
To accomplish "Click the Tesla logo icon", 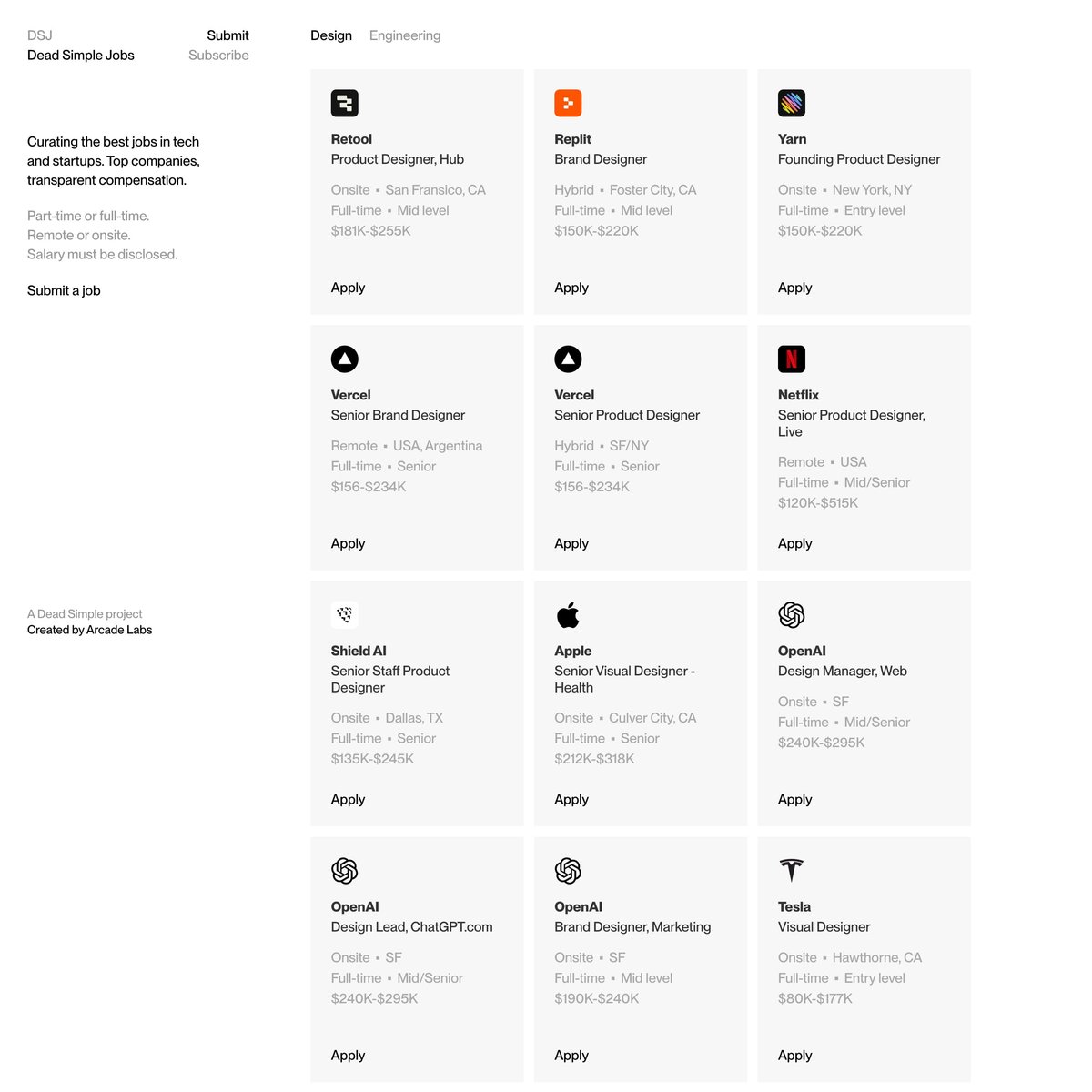I will 792,870.
